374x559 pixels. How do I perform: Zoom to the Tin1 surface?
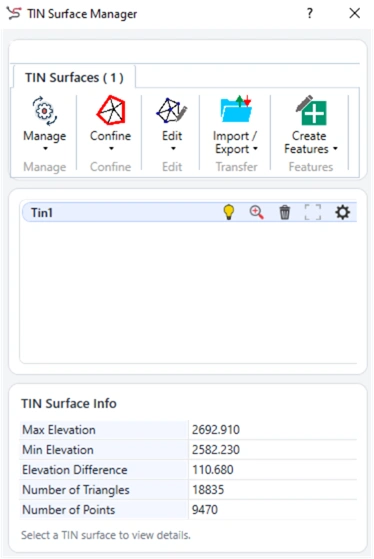pyautogui.click(x=256, y=212)
